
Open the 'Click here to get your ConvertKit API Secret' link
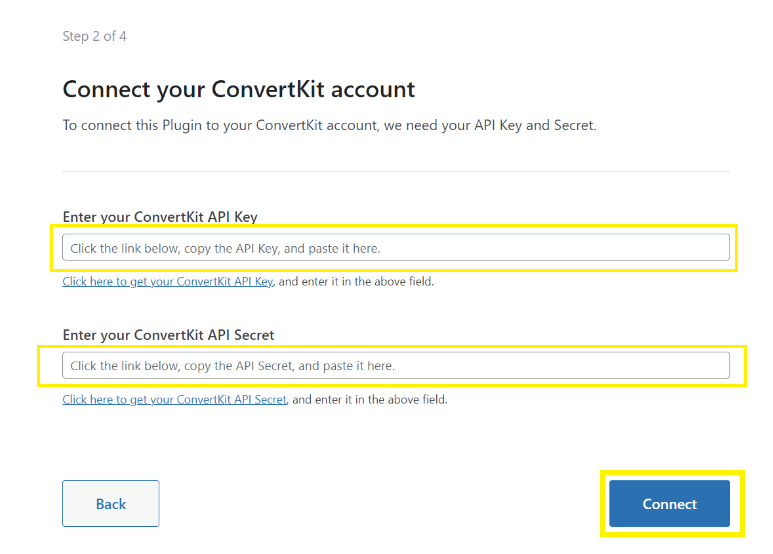pos(175,399)
